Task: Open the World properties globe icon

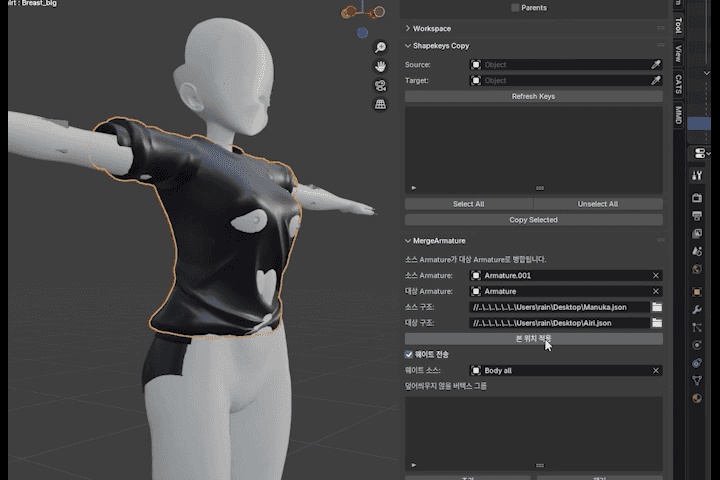Action: [x=697, y=269]
